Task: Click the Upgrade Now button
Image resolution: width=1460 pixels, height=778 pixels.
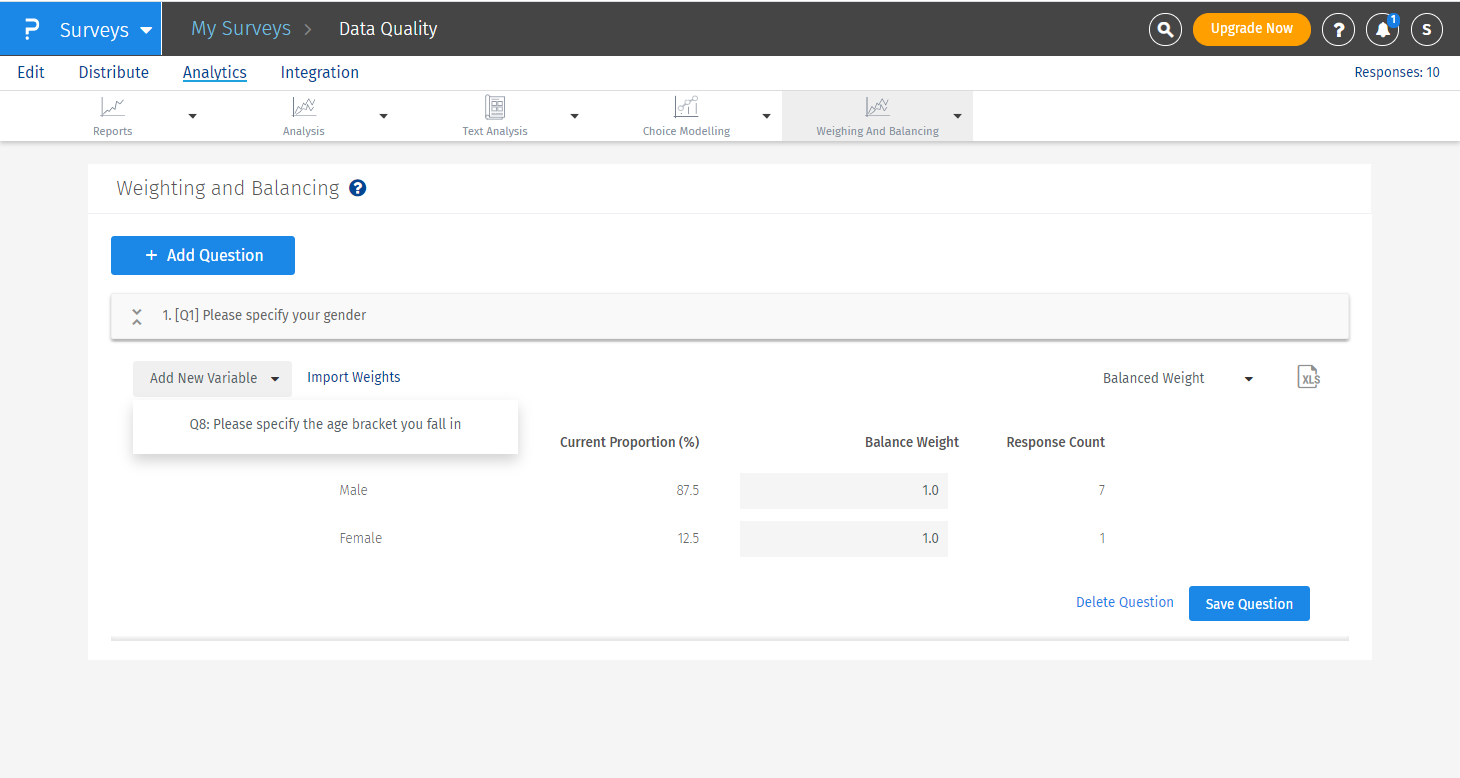Action: click(x=1251, y=29)
